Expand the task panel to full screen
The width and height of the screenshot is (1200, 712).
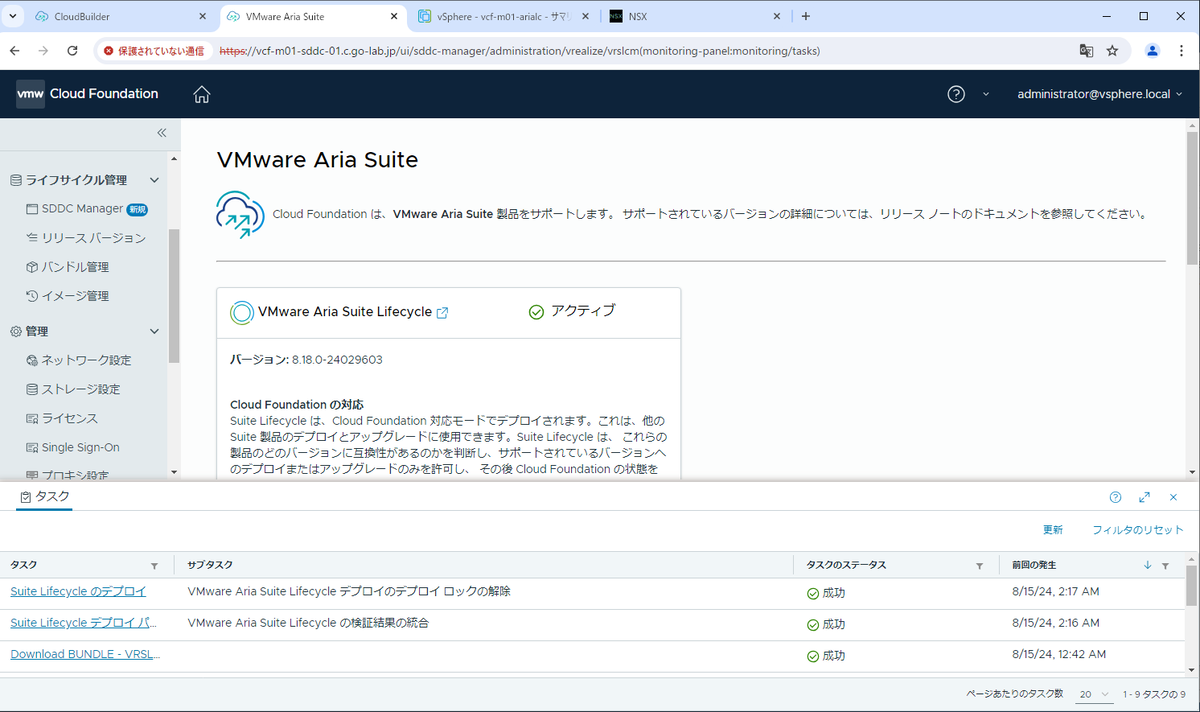coord(1144,497)
